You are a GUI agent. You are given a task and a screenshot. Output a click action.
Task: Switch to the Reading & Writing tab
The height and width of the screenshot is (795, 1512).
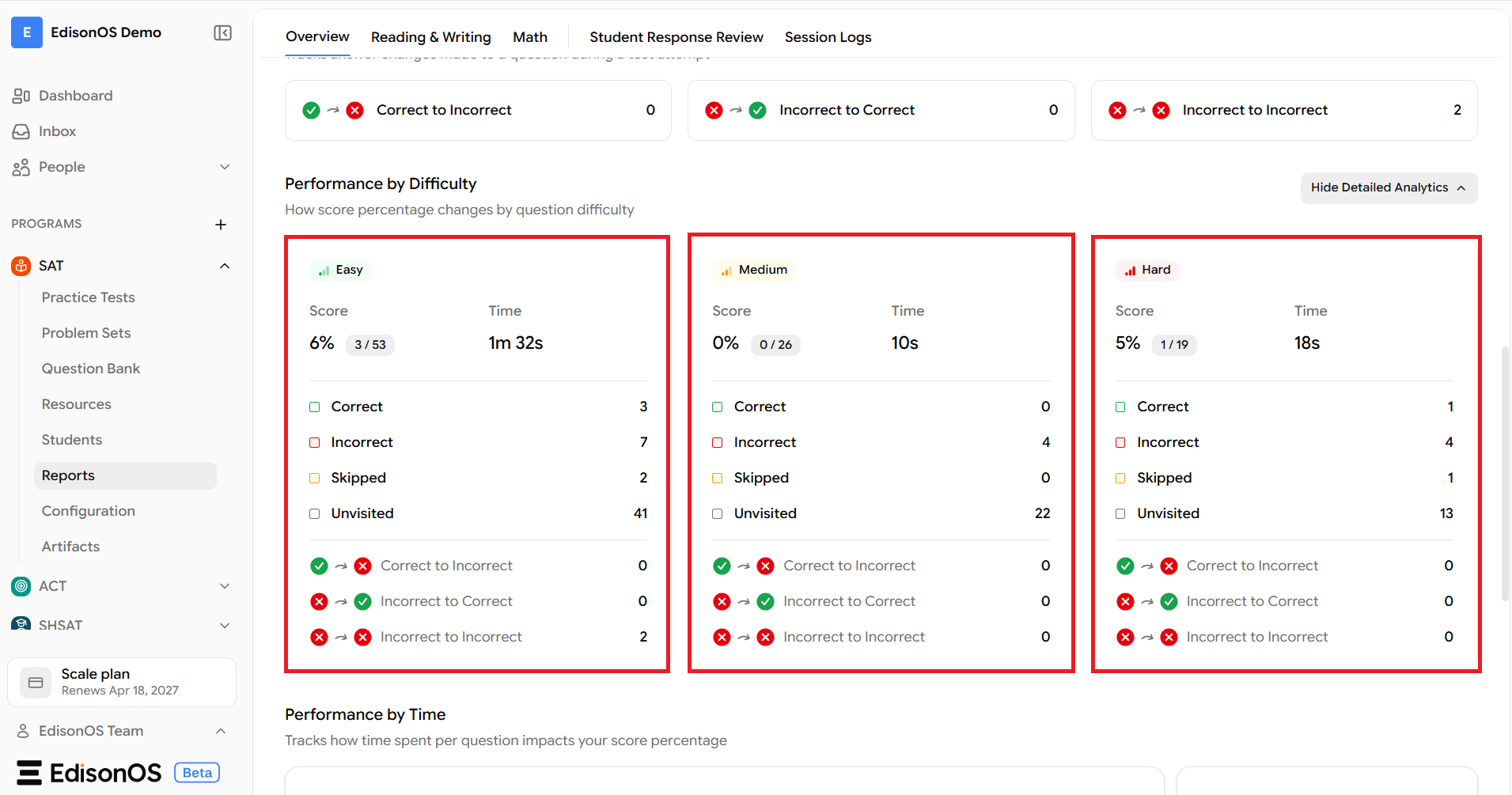[x=431, y=37]
